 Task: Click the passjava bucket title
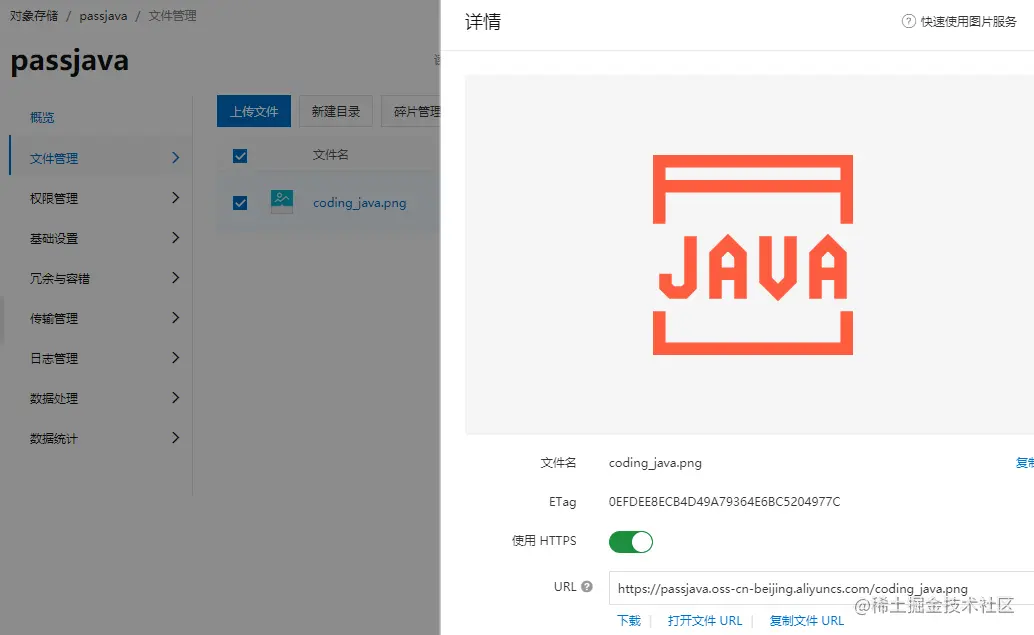click(x=69, y=61)
